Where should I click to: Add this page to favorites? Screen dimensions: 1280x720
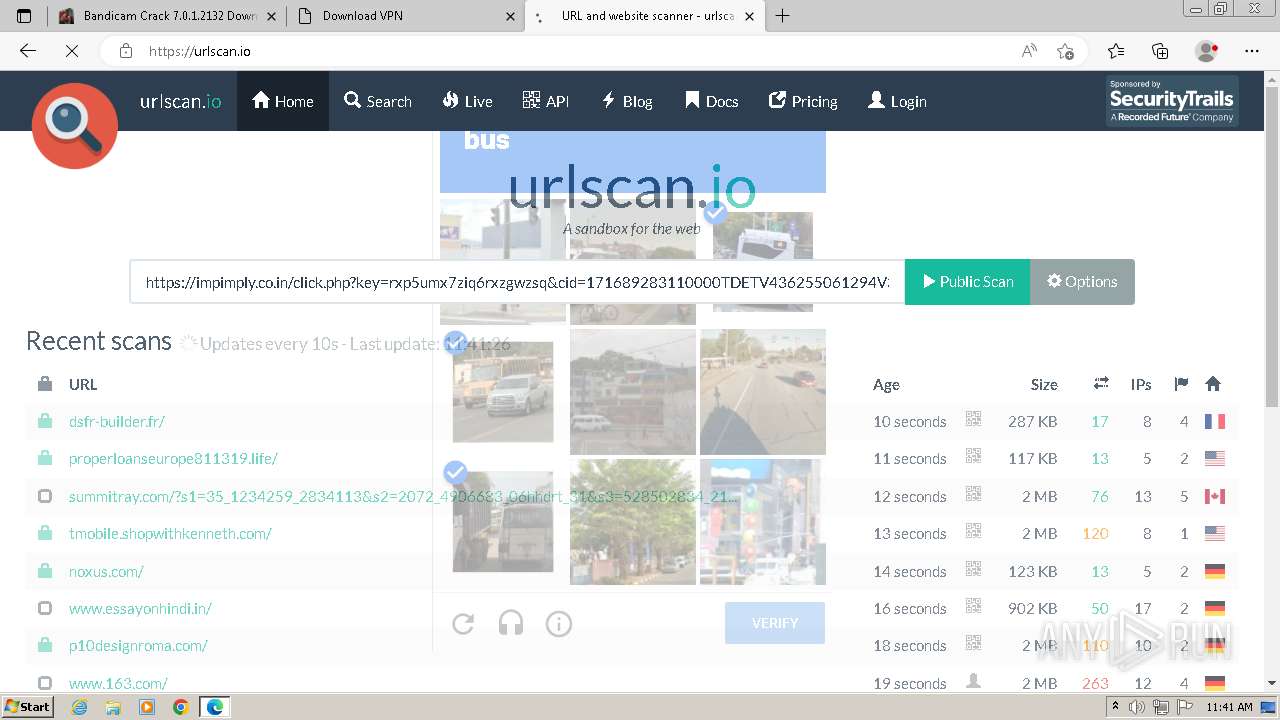click(1065, 51)
